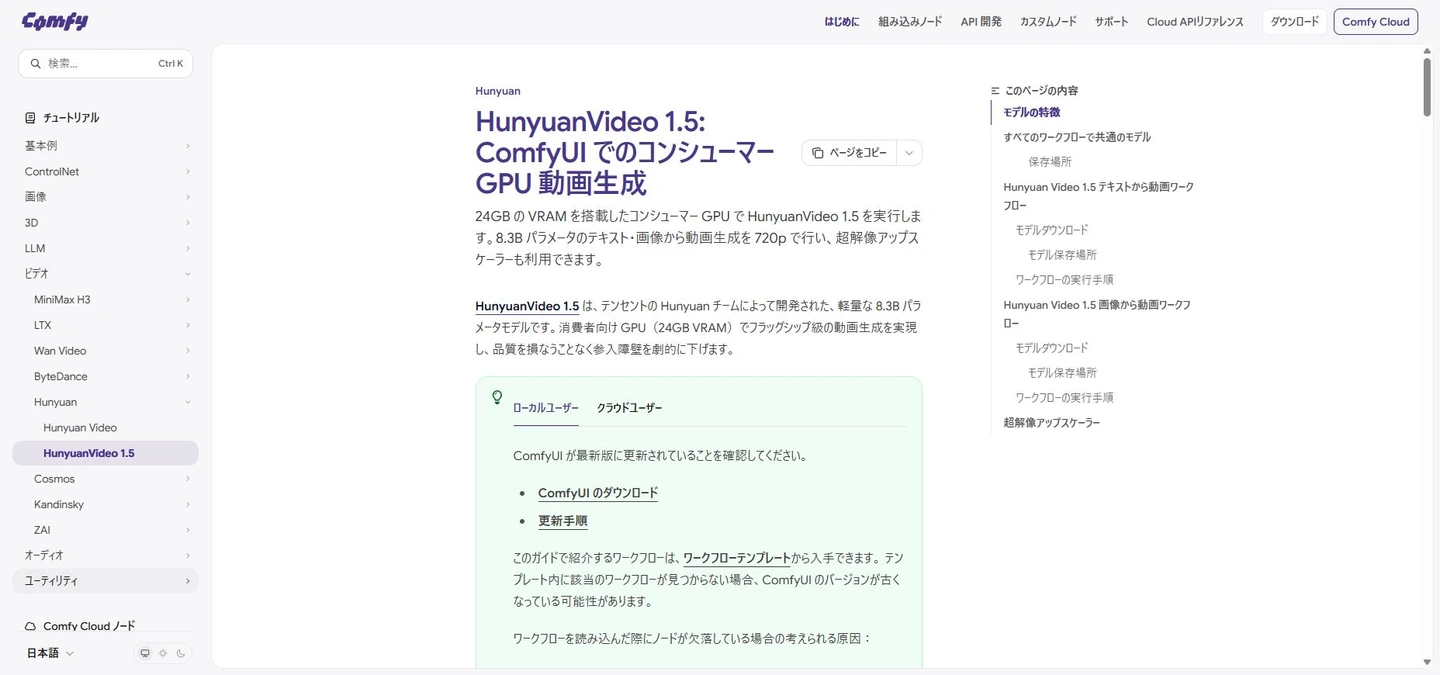Open the はじめに nav item
The height and width of the screenshot is (675, 1440).
[842, 22]
